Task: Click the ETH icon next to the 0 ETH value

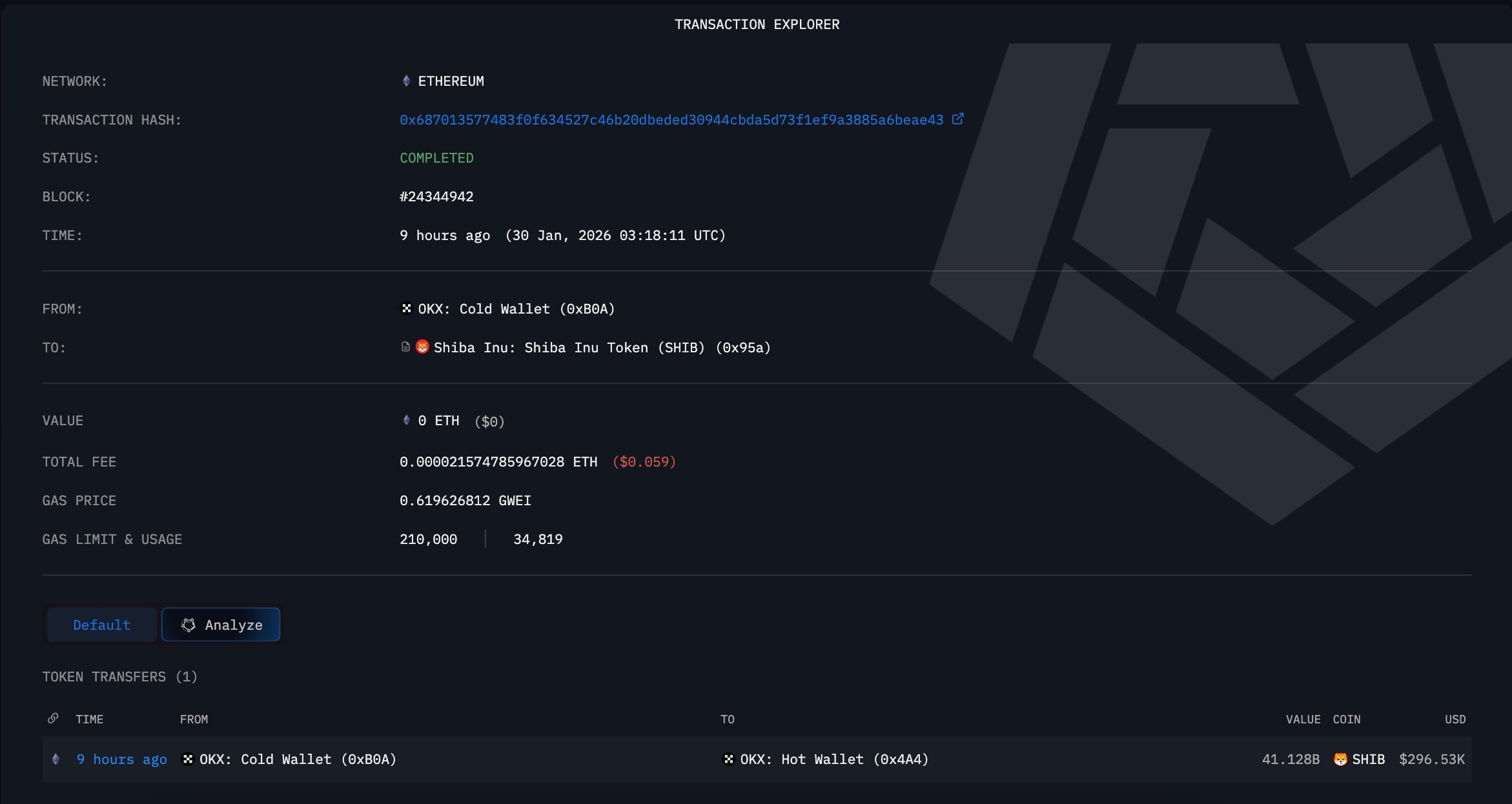Action: pyautogui.click(x=406, y=421)
